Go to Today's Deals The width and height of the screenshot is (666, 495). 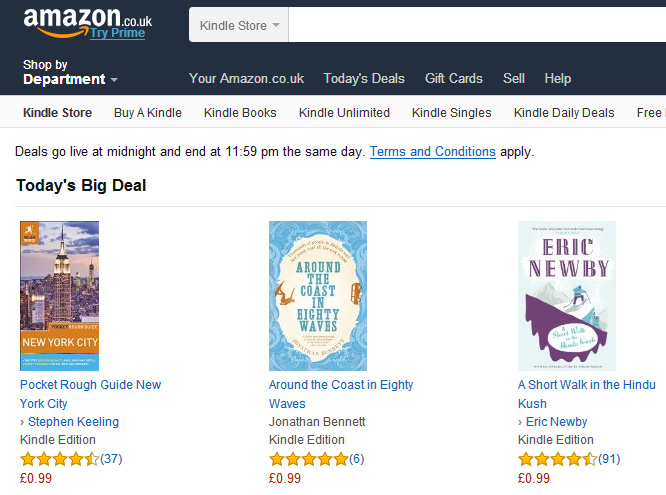(364, 78)
